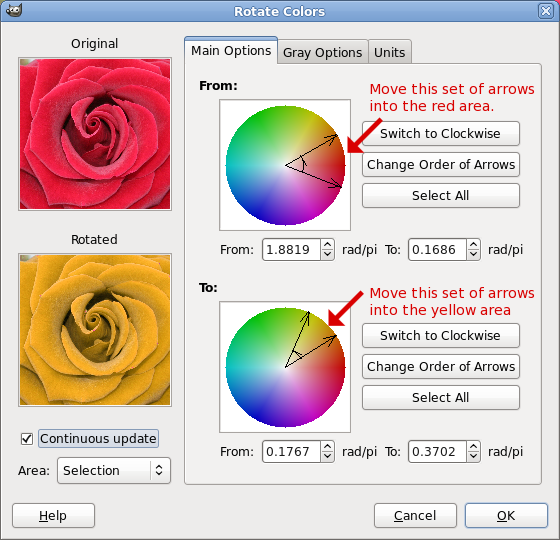Viewport: 560px width, 540px height.
Task: Open the Units tab
Action: (x=389, y=52)
